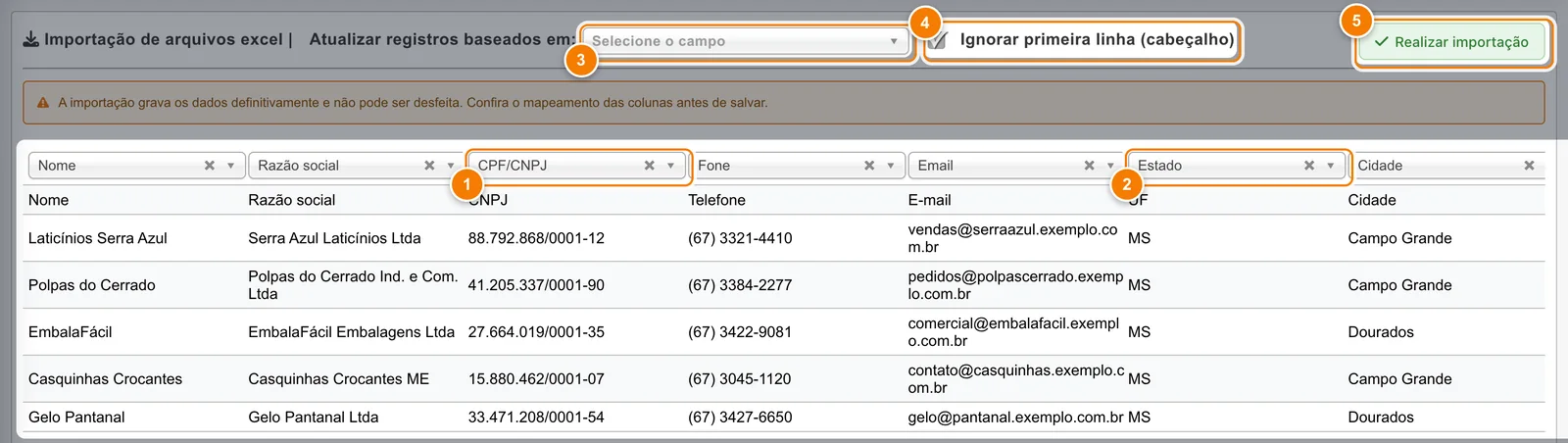Clear the Email column mapping

tap(1089, 166)
